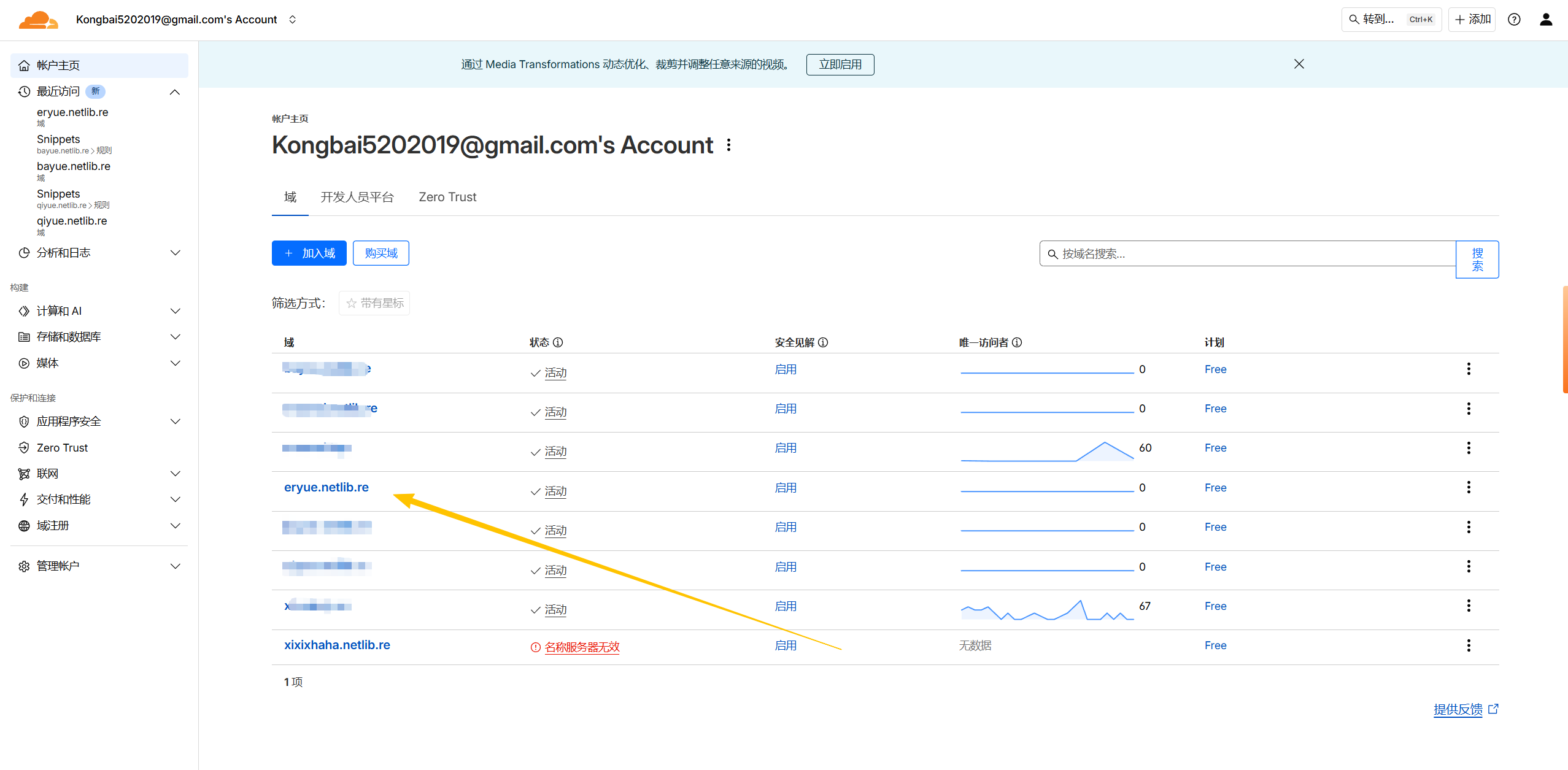This screenshot has height=770, width=1568.
Task: Open the user profile icon
Action: [1546, 20]
